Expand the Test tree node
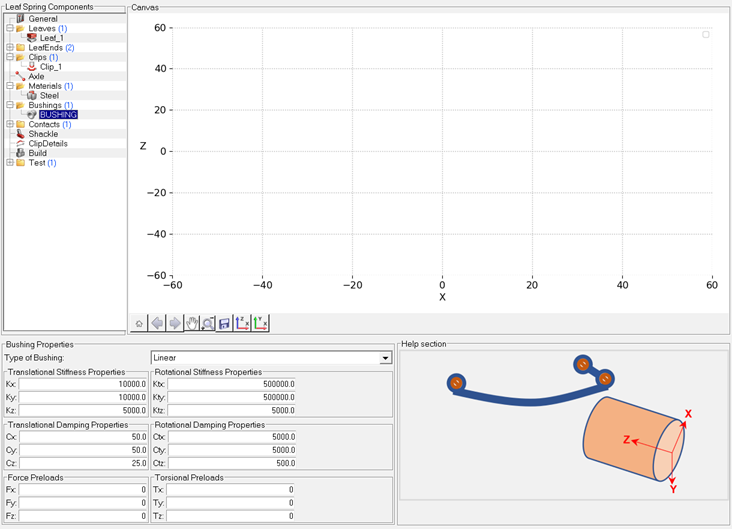 (10, 163)
